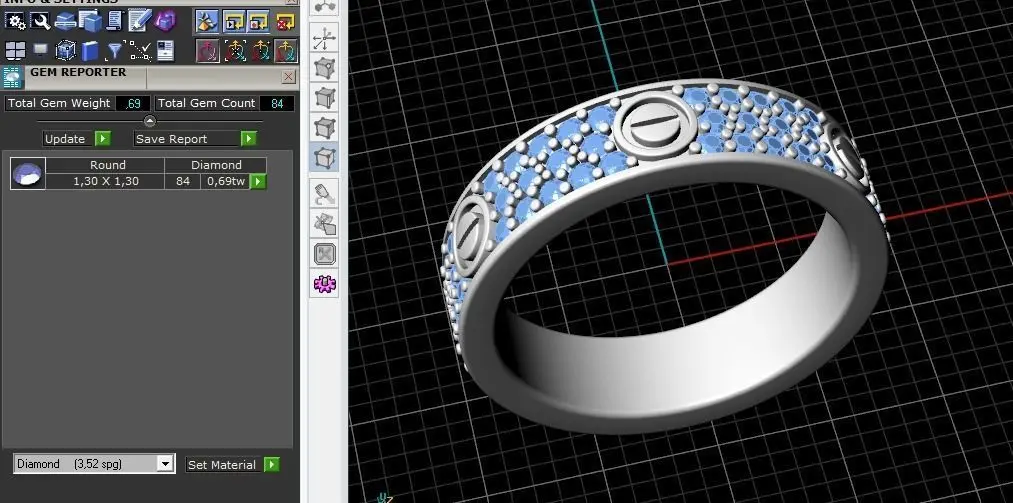Click the gray monitor display icon
The height and width of the screenshot is (503, 1013).
40,50
